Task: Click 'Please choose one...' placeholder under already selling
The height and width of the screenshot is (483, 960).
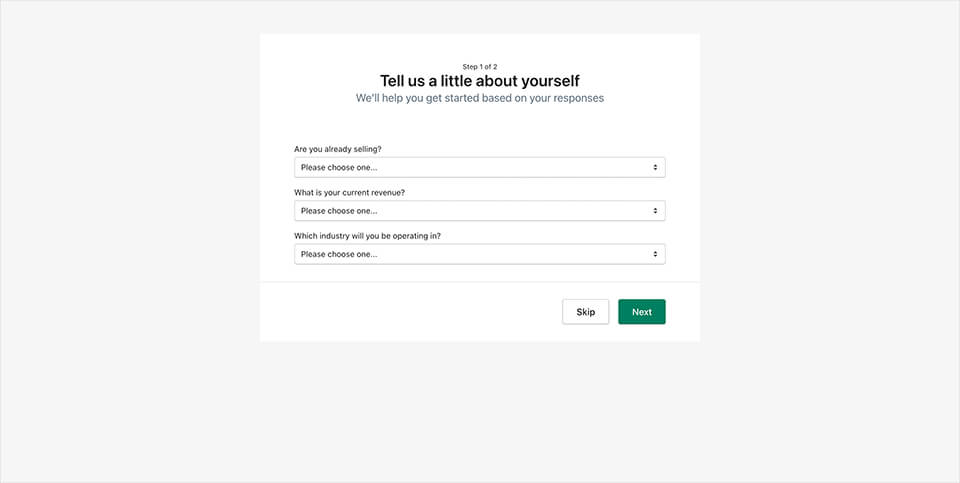Action: (x=339, y=167)
